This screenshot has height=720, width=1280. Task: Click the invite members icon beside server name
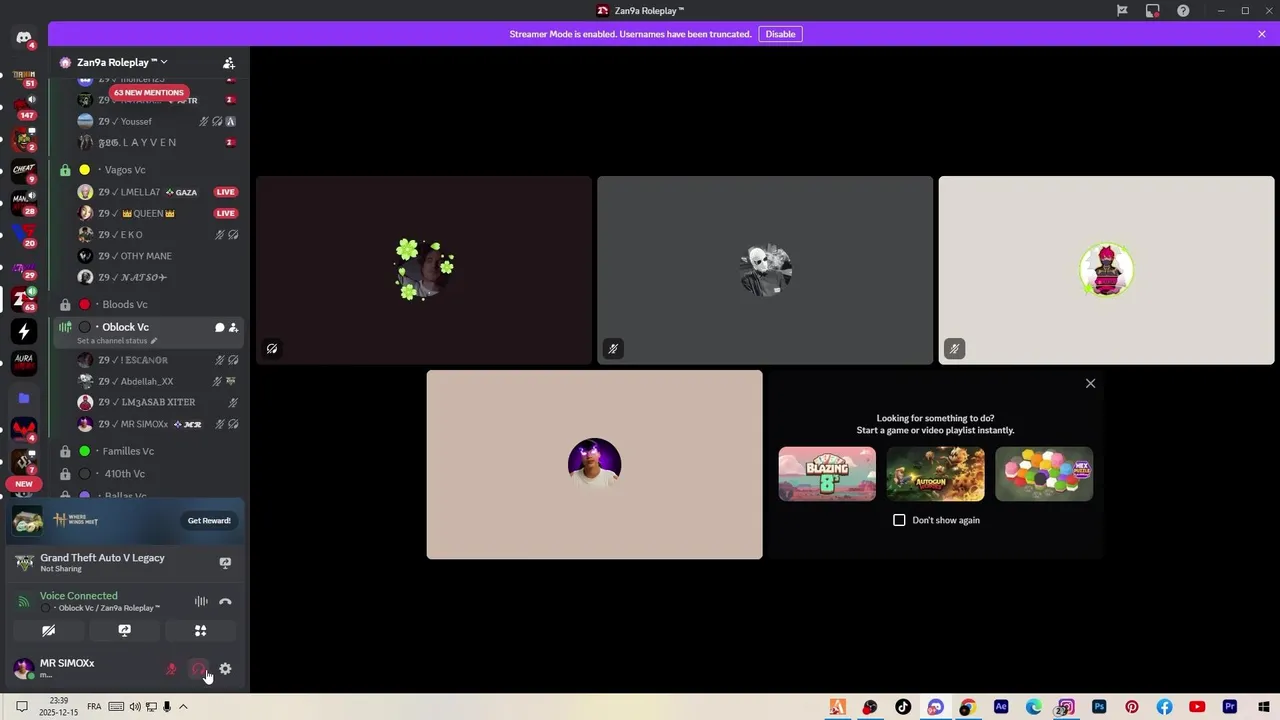[x=229, y=63]
